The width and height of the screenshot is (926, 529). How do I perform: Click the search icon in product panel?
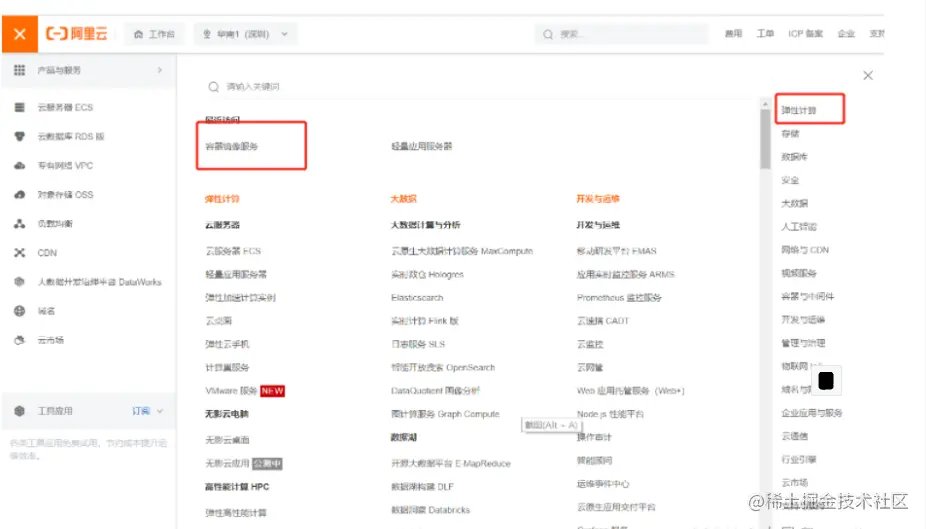click(213, 87)
